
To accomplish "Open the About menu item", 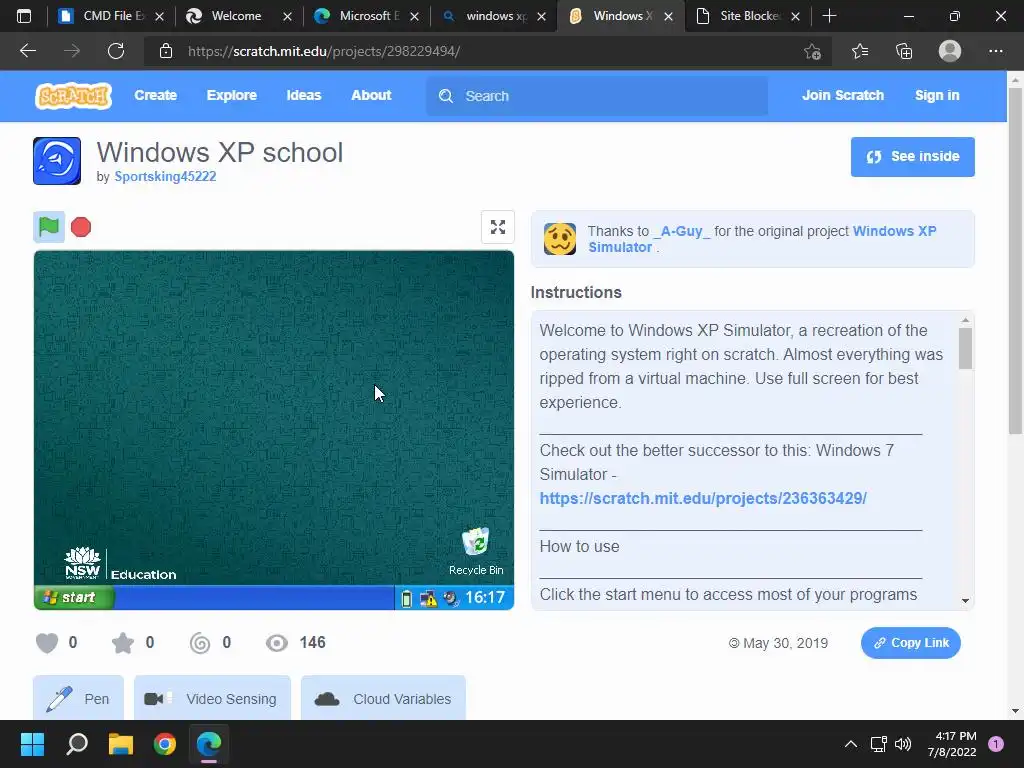I will [371, 95].
